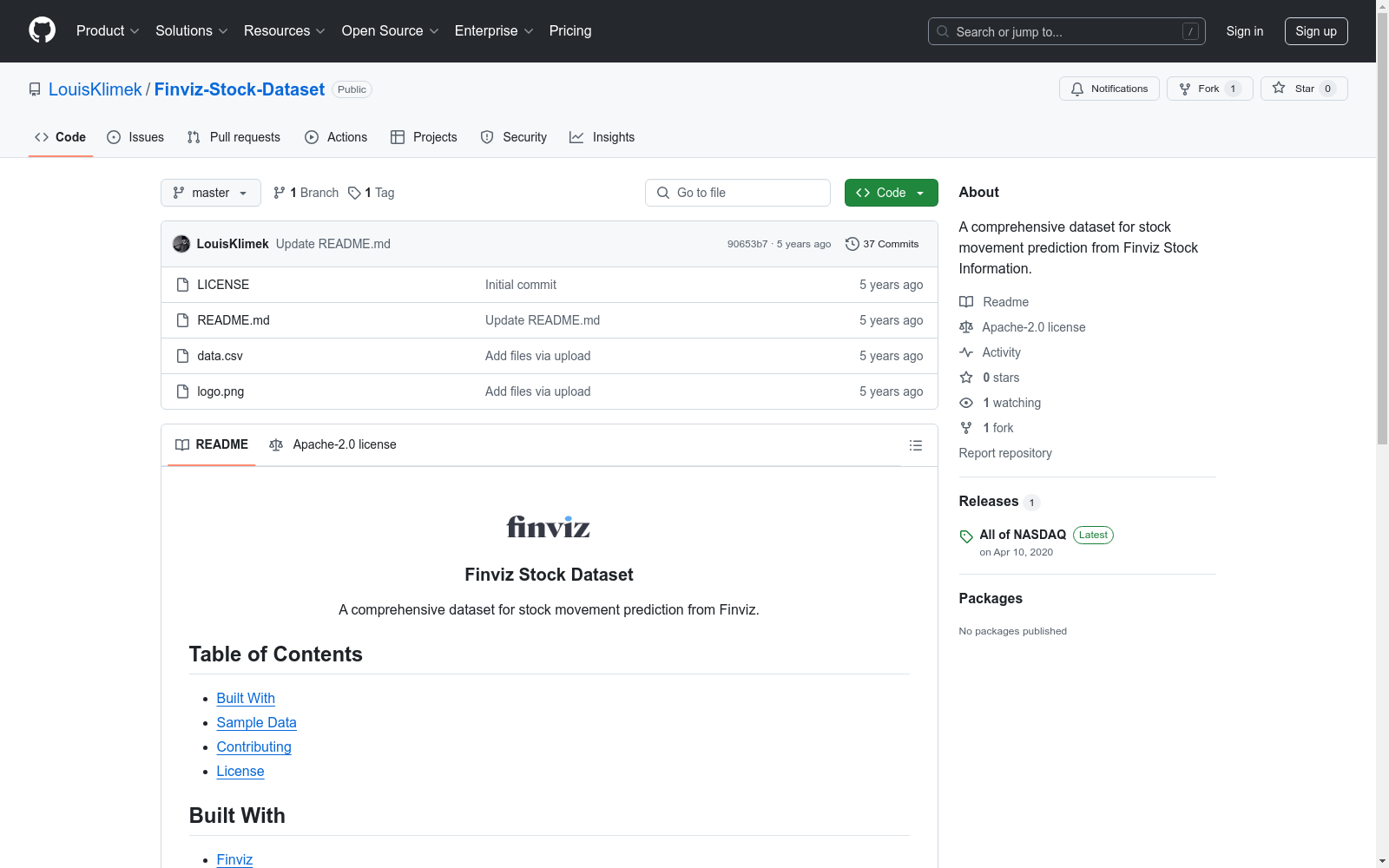Open the README outline list icon

[915, 445]
